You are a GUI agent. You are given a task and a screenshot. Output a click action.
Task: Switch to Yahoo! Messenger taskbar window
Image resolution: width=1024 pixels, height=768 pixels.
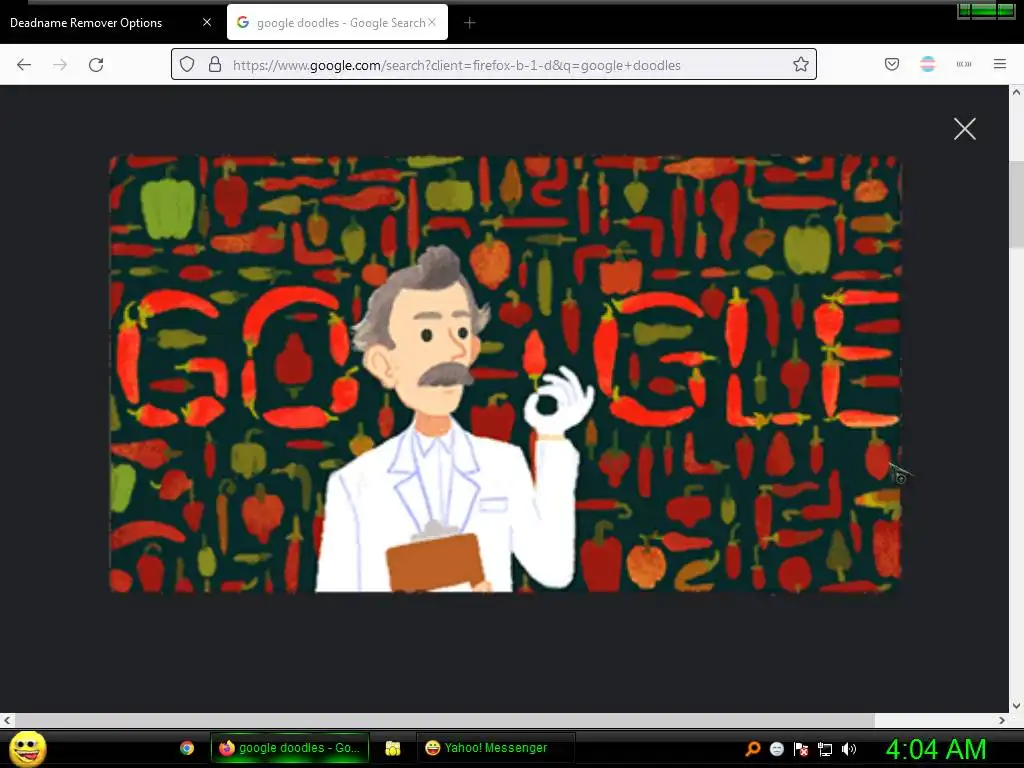point(496,748)
